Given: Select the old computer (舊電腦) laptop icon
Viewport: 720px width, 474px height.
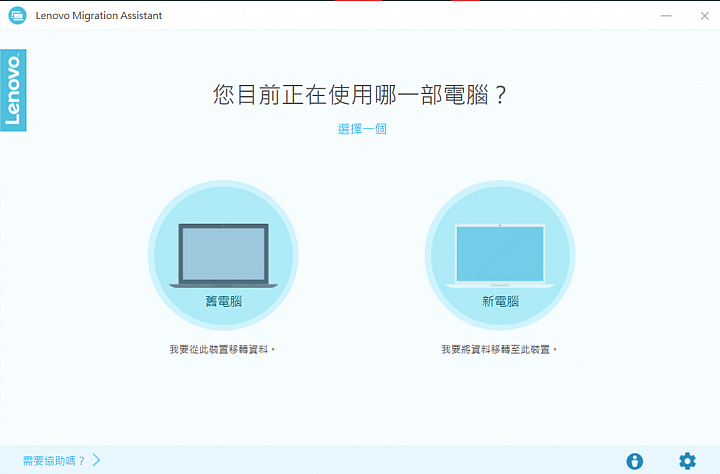Looking at the screenshot, I should [223, 255].
